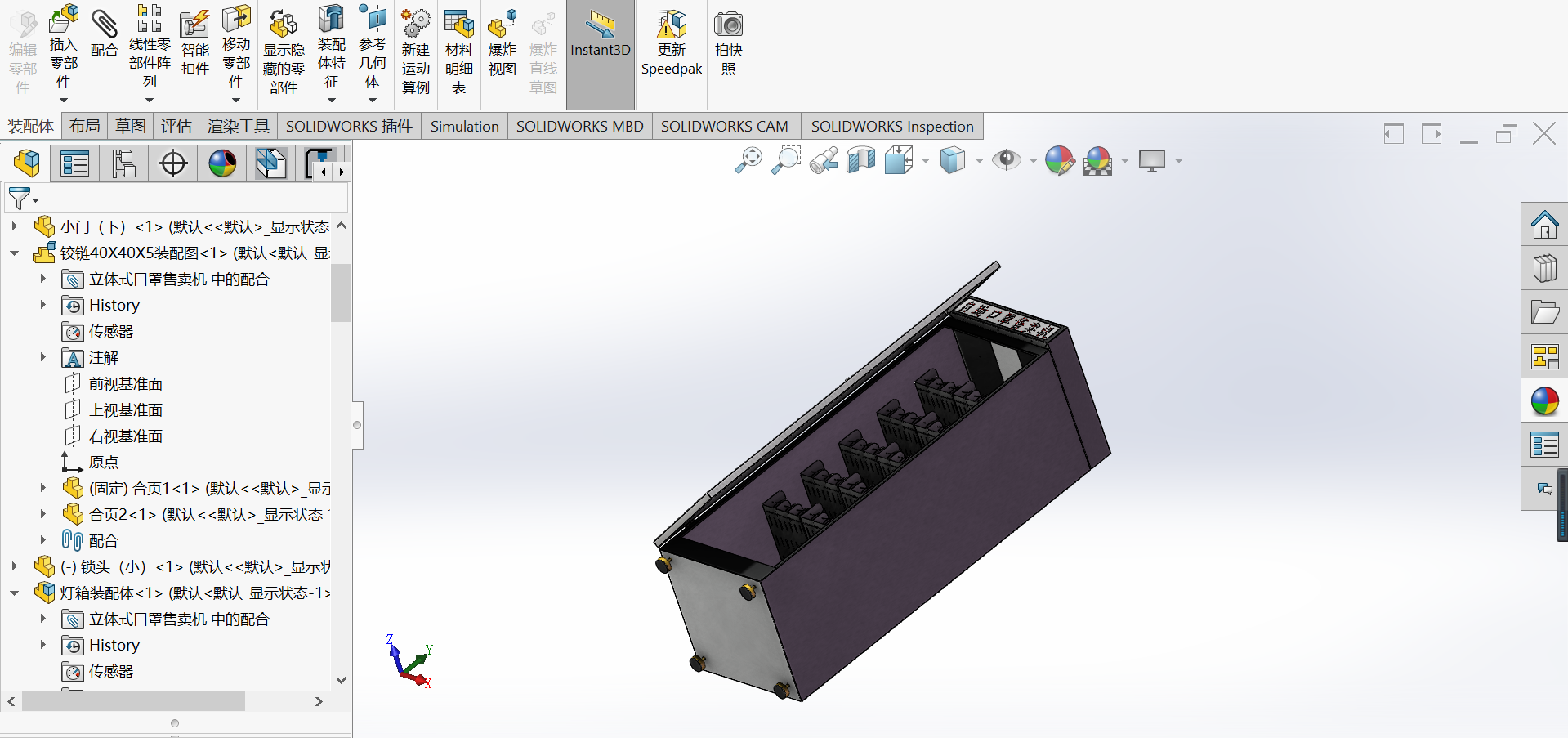The image size is (1568, 738).
Task: Click the tree horizontal scrollbar right arrow
Action: pos(319,701)
